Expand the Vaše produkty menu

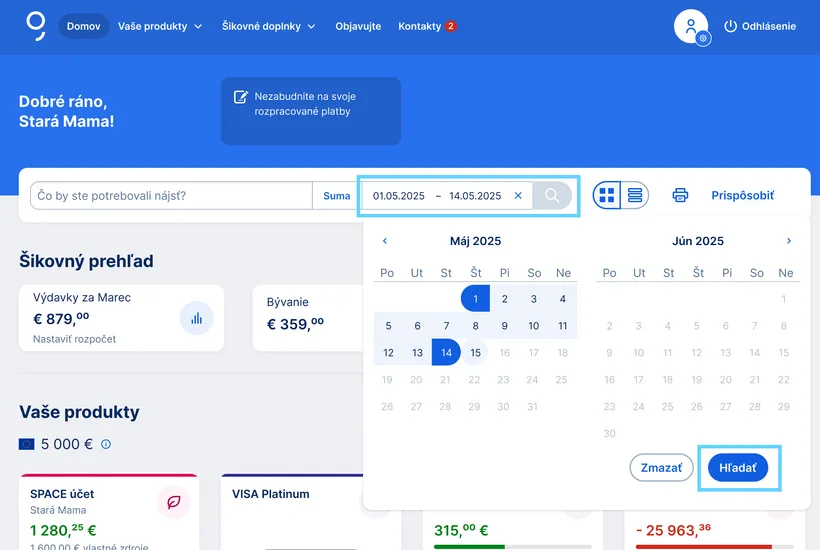tap(160, 26)
